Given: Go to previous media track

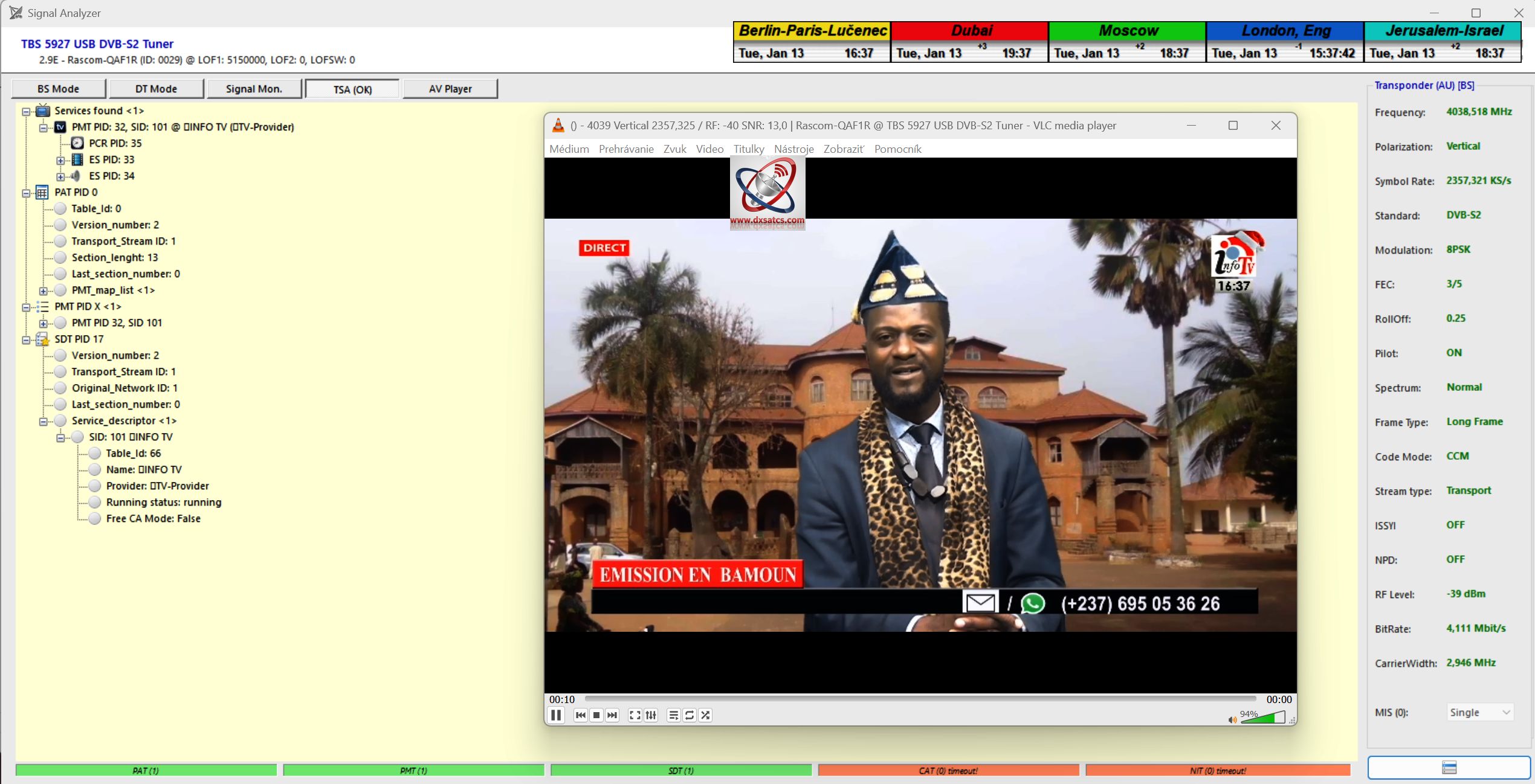Looking at the screenshot, I should pyautogui.click(x=580, y=715).
